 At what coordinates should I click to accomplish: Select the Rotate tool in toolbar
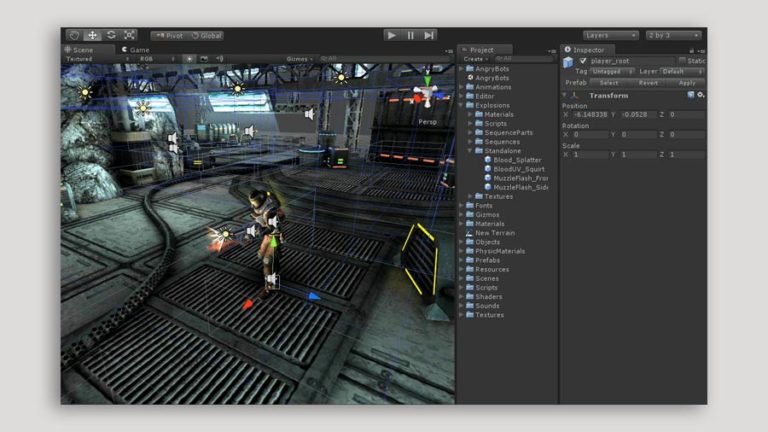(111, 35)
